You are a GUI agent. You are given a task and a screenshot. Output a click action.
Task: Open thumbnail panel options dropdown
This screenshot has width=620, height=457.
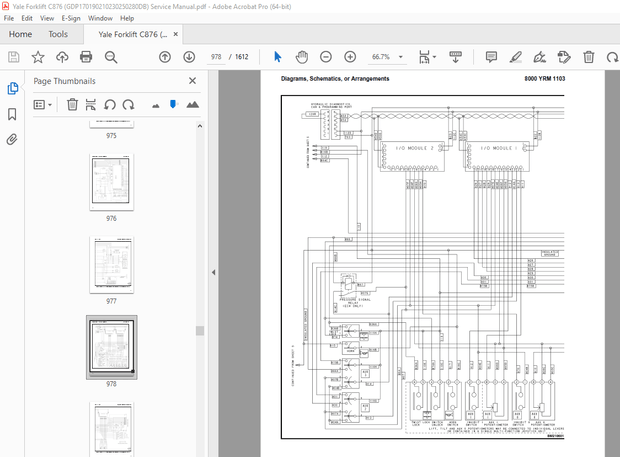pos(43,105)
